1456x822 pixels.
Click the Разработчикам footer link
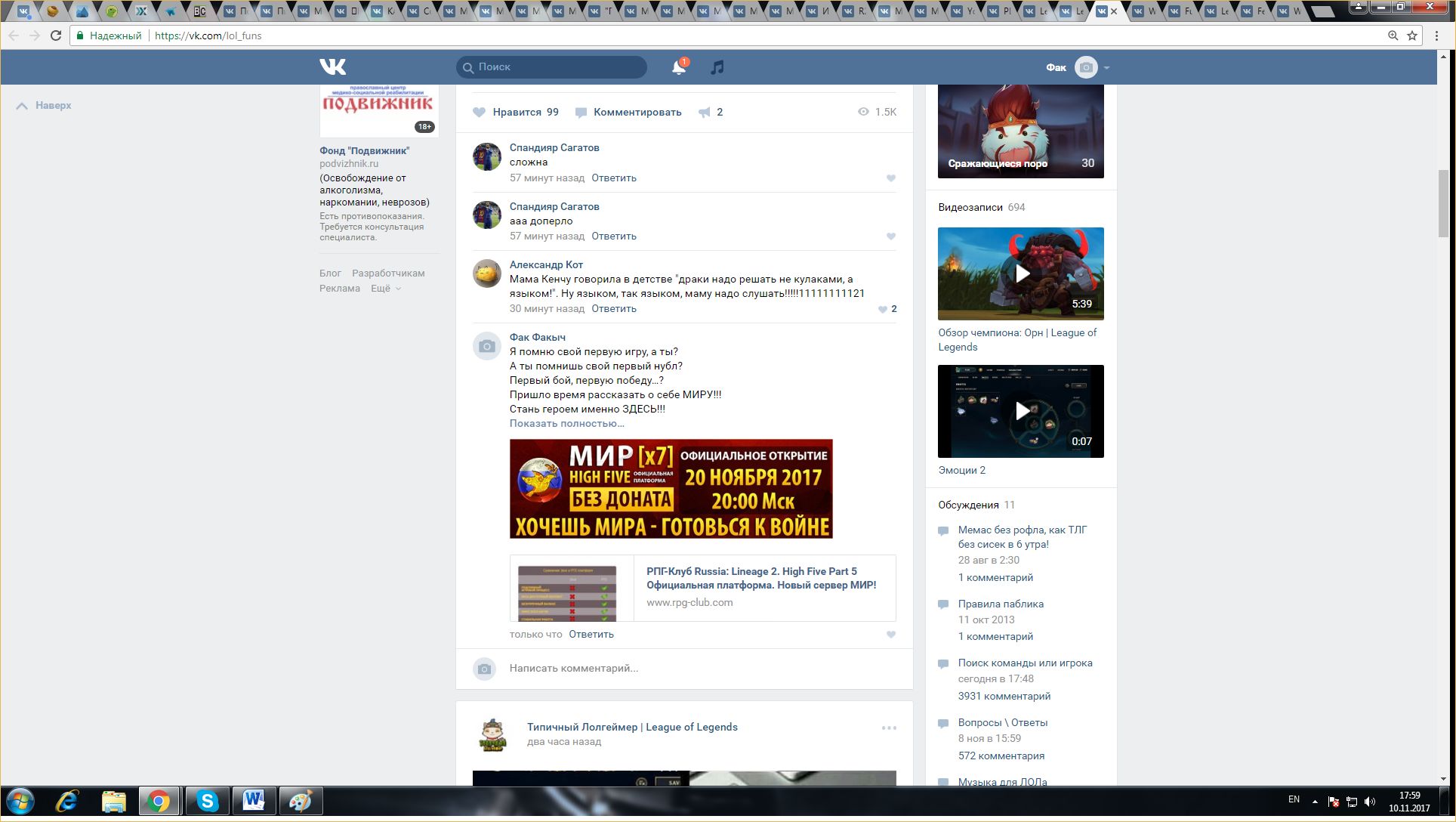click(x=388, y=273)
